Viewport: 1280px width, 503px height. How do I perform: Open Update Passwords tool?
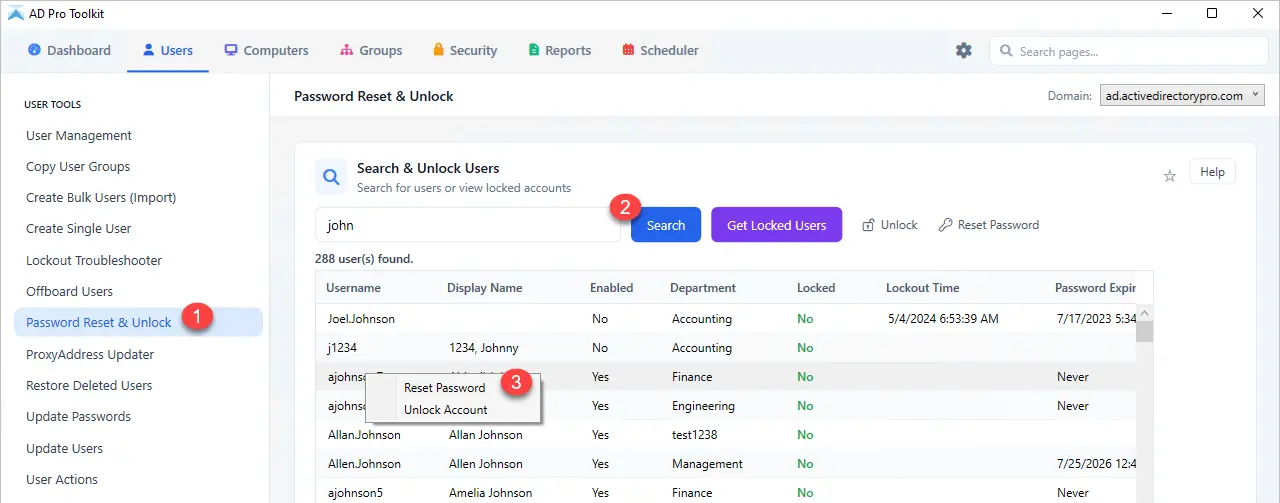click(78, 417)
